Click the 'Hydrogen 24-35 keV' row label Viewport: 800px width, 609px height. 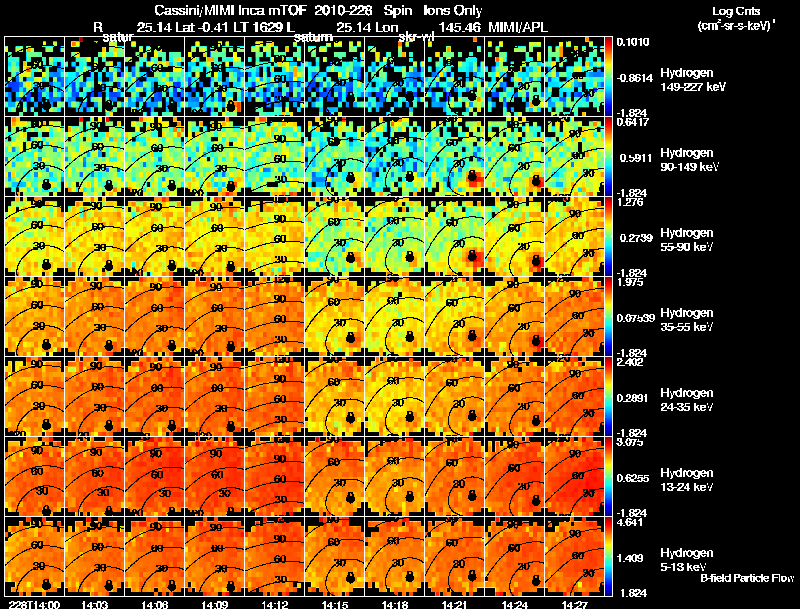[x=687, y=400]
